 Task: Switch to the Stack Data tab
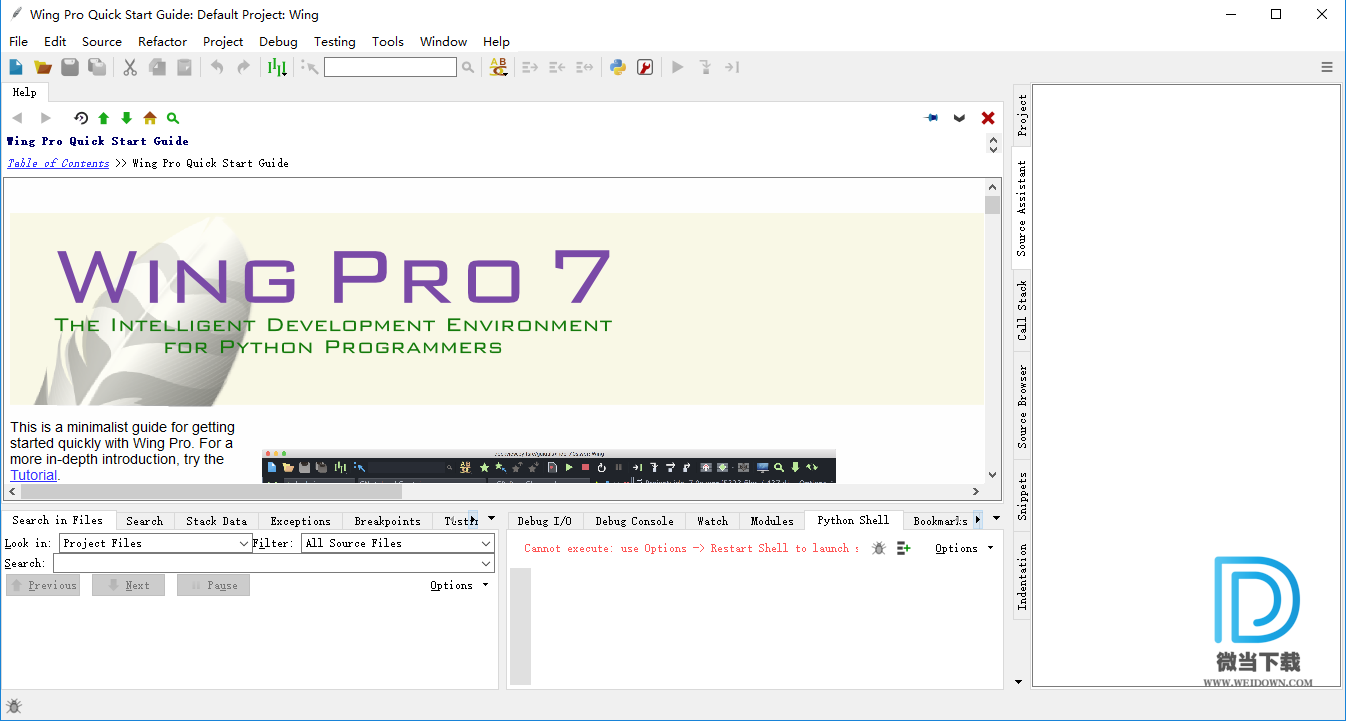216,521
